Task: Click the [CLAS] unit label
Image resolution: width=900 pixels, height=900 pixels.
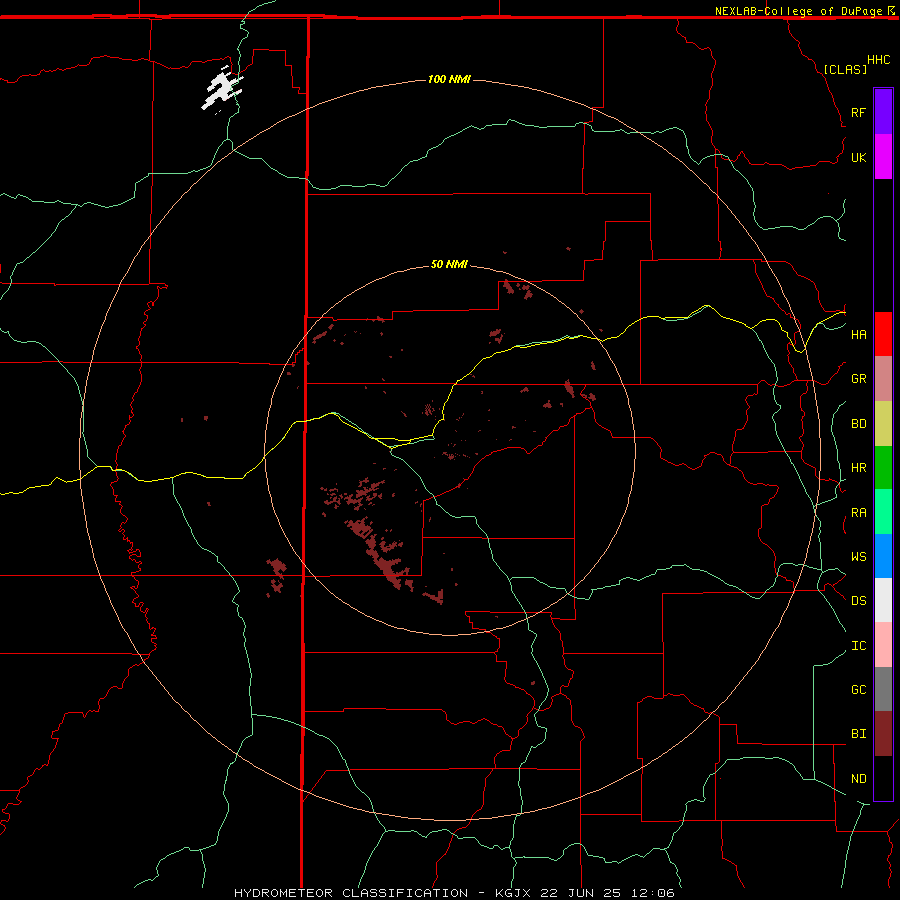Action: click(x=845, y=69)
